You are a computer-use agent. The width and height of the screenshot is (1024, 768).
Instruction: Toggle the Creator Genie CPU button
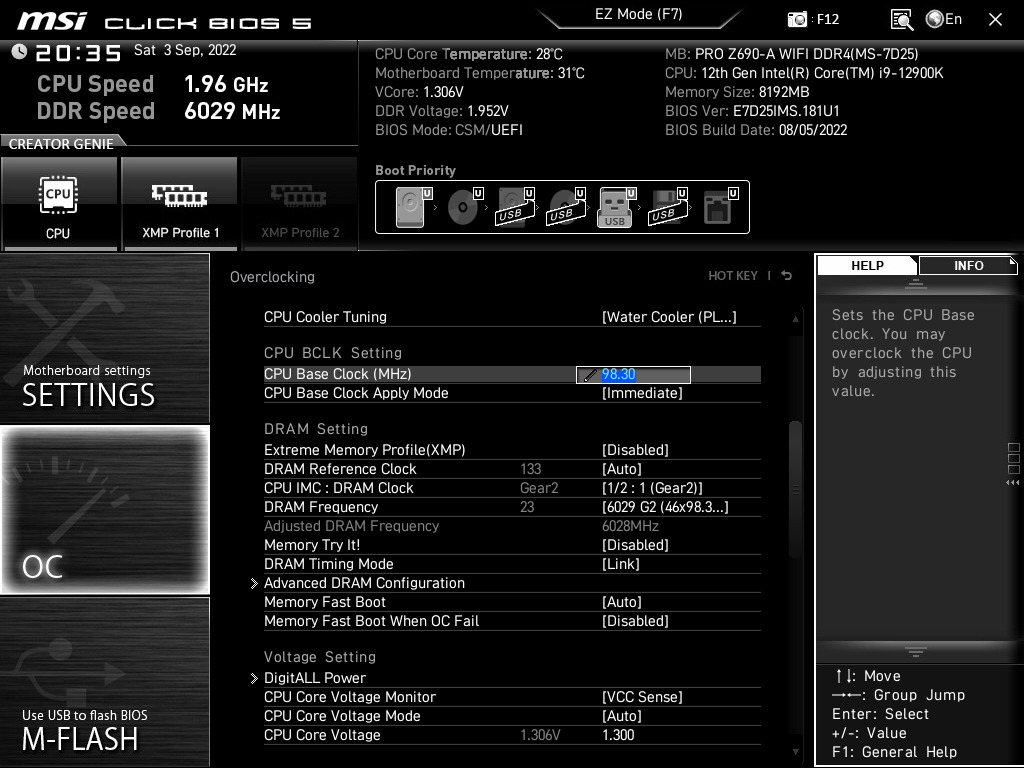(59, 204)
